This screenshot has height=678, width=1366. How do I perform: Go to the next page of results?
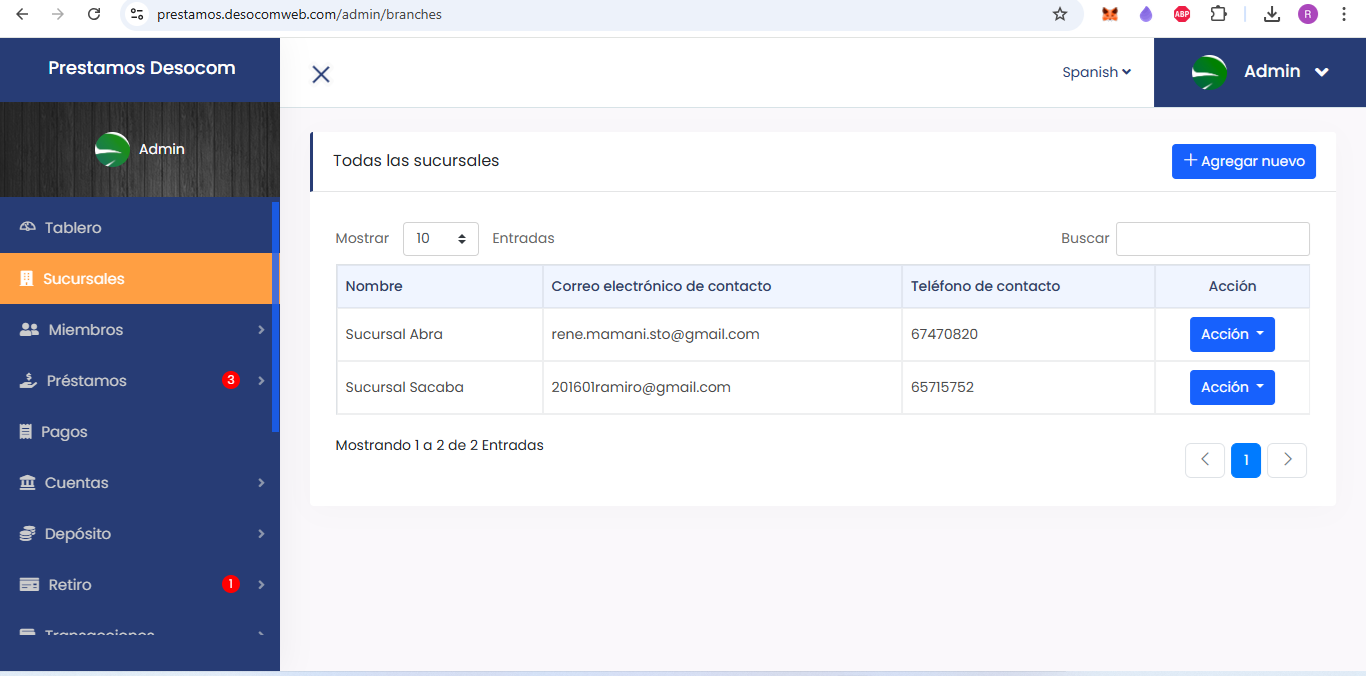(x=1287, y=460)
